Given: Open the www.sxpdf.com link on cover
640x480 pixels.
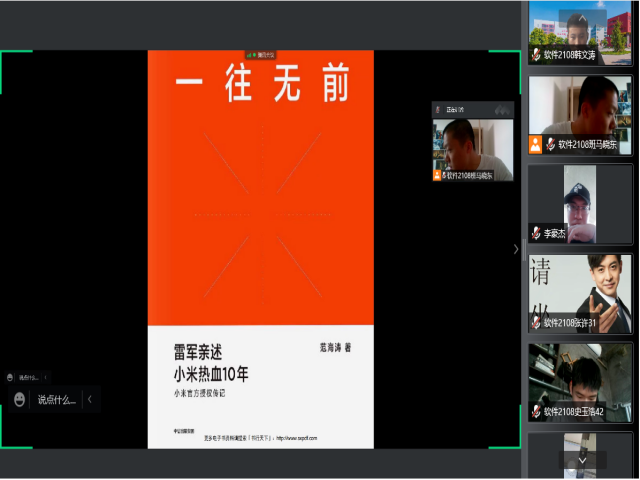Looking at the screenshot, I should [x=297, y=438].
